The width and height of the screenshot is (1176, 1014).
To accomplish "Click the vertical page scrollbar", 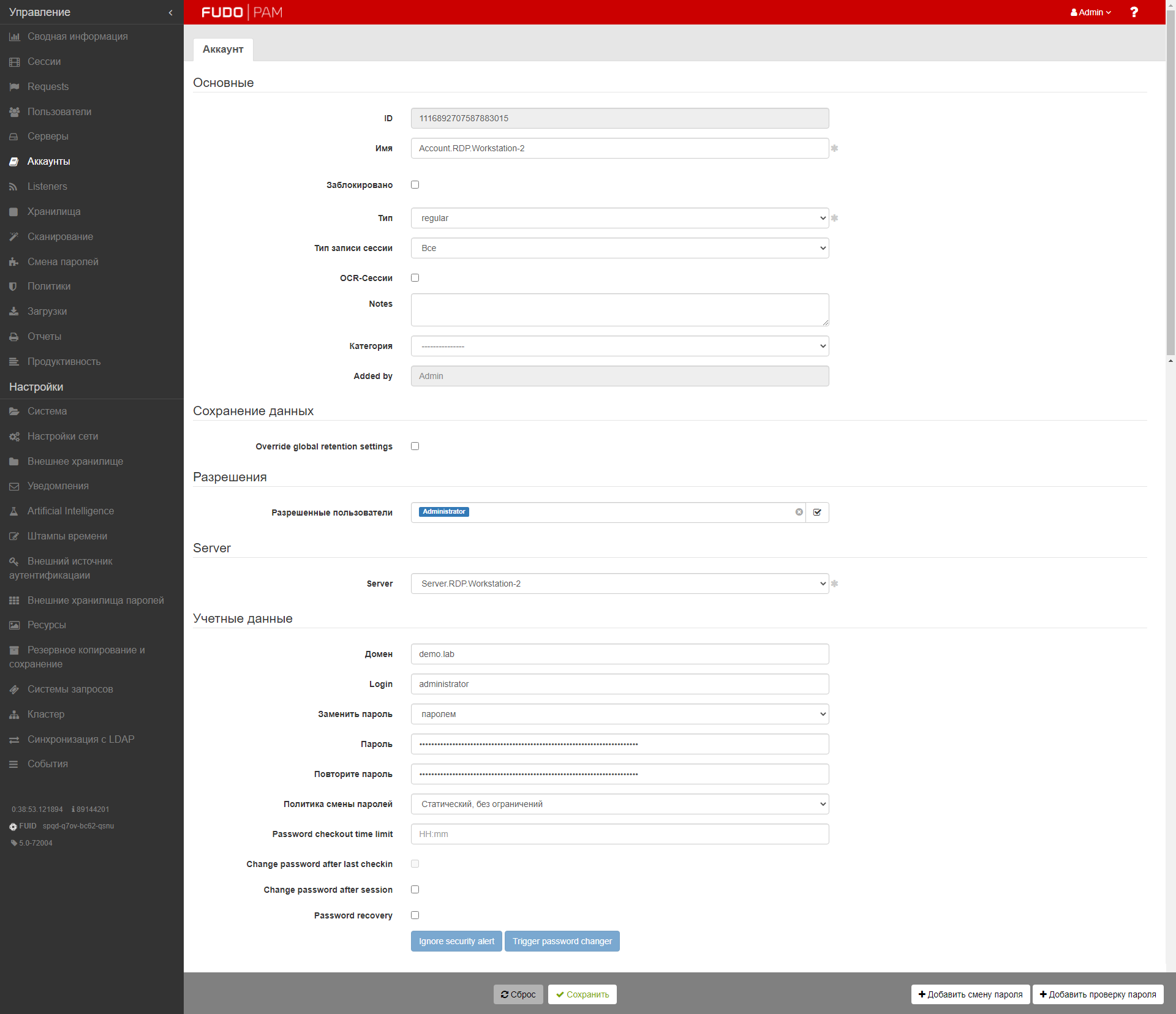I will 1170,184.
